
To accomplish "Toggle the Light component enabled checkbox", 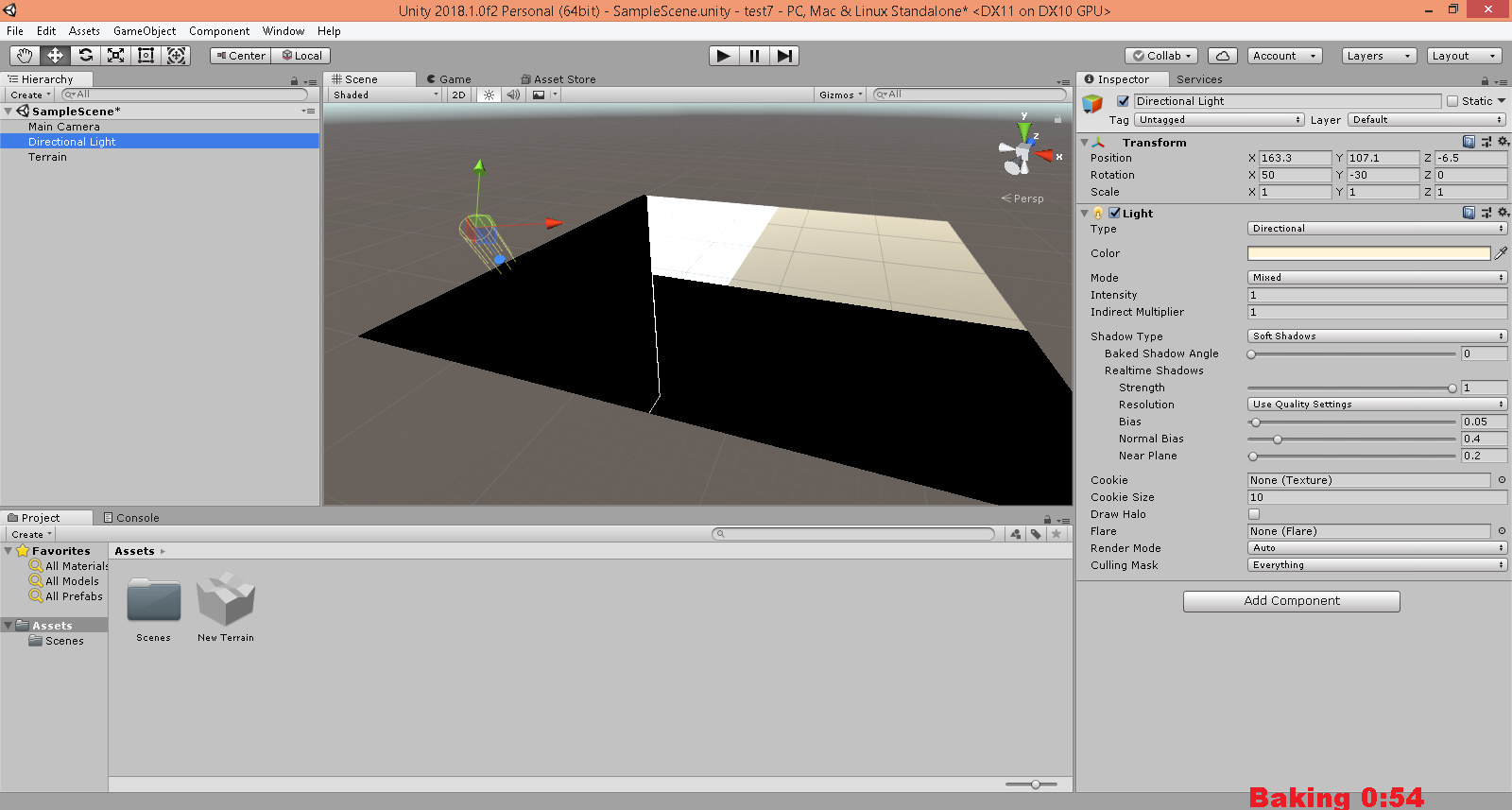I will tap(1115, 213).
